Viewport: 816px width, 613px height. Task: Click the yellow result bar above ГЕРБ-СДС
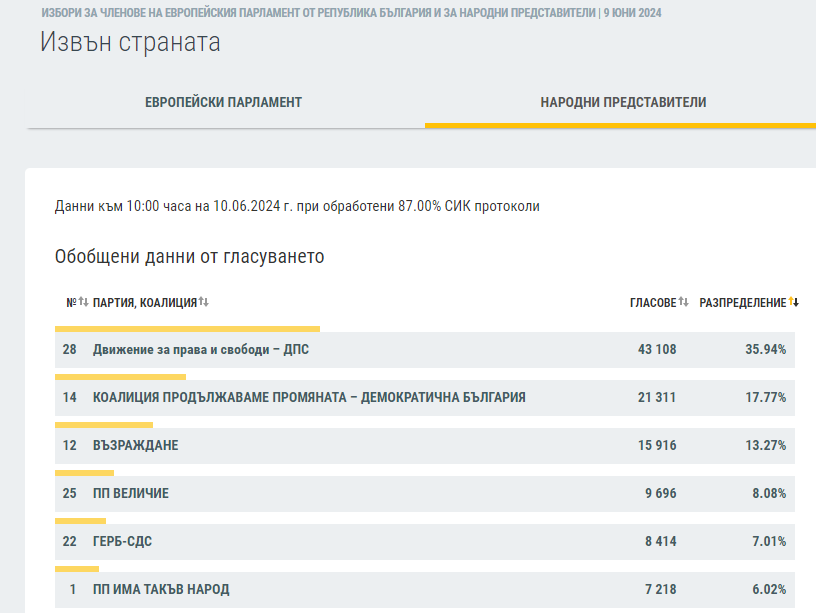click(x=80, y=520)
